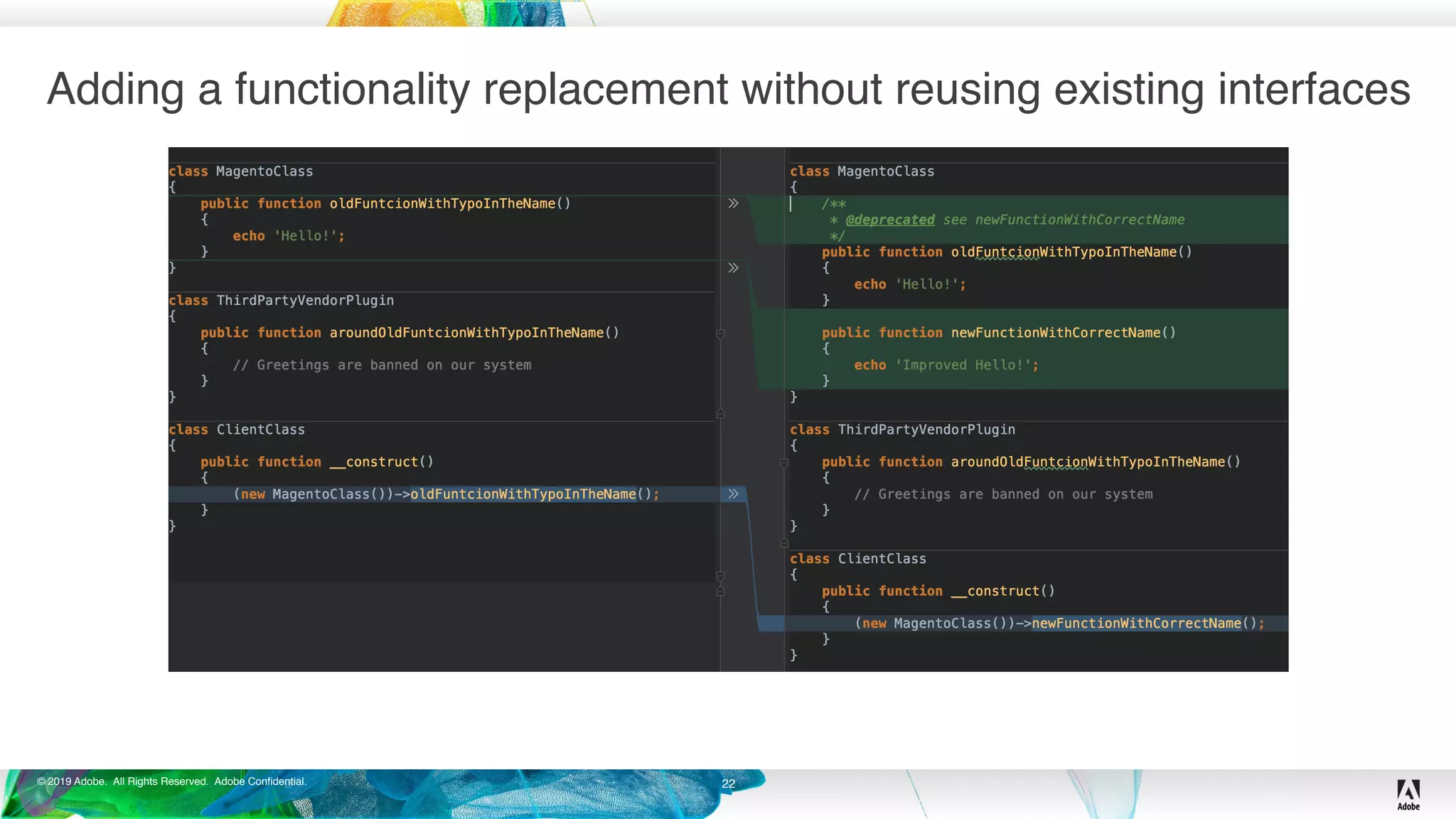Click 'public function newFunctionWithCorrectName()' declaration
The height and width of the screenshot is (819, 1456).
999,333
